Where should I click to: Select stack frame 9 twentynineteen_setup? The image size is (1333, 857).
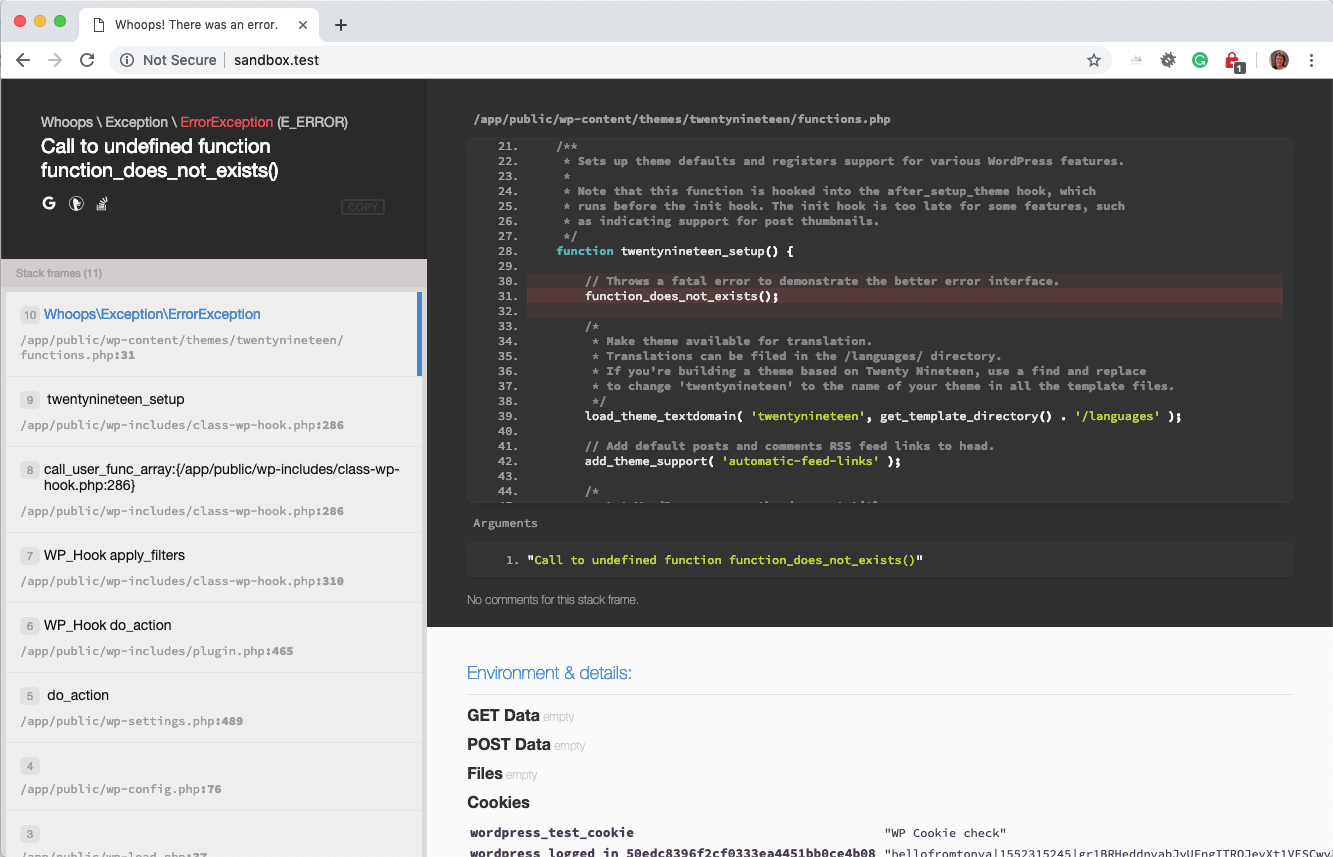[x=212, y=411]
